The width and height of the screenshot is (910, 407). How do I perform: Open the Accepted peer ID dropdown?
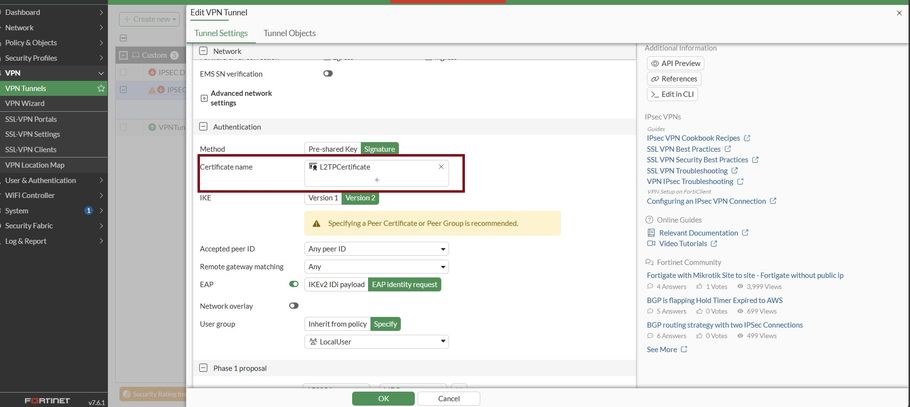click(x=377, y=249)
